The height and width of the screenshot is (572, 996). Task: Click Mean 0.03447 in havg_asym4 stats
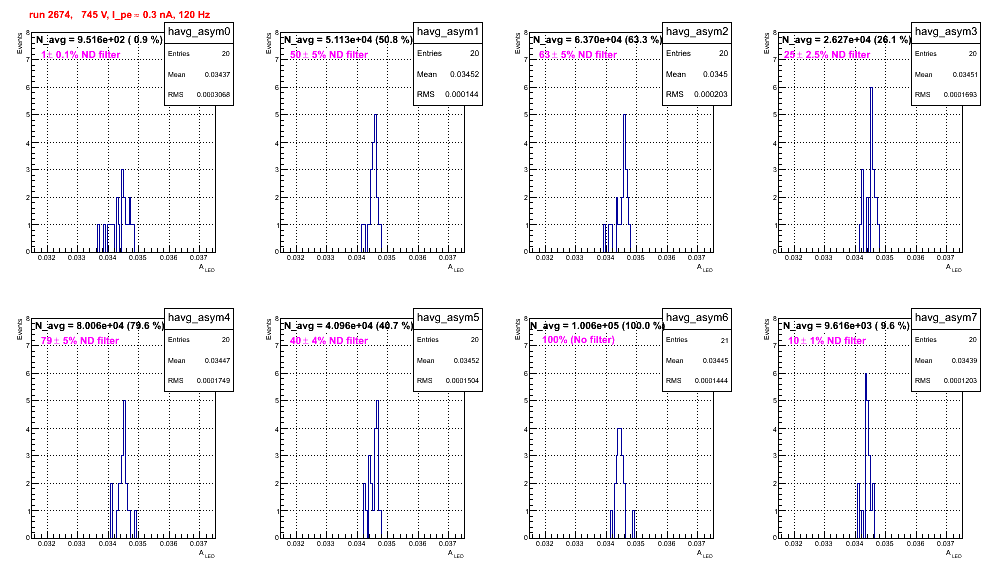coord(199,360)
